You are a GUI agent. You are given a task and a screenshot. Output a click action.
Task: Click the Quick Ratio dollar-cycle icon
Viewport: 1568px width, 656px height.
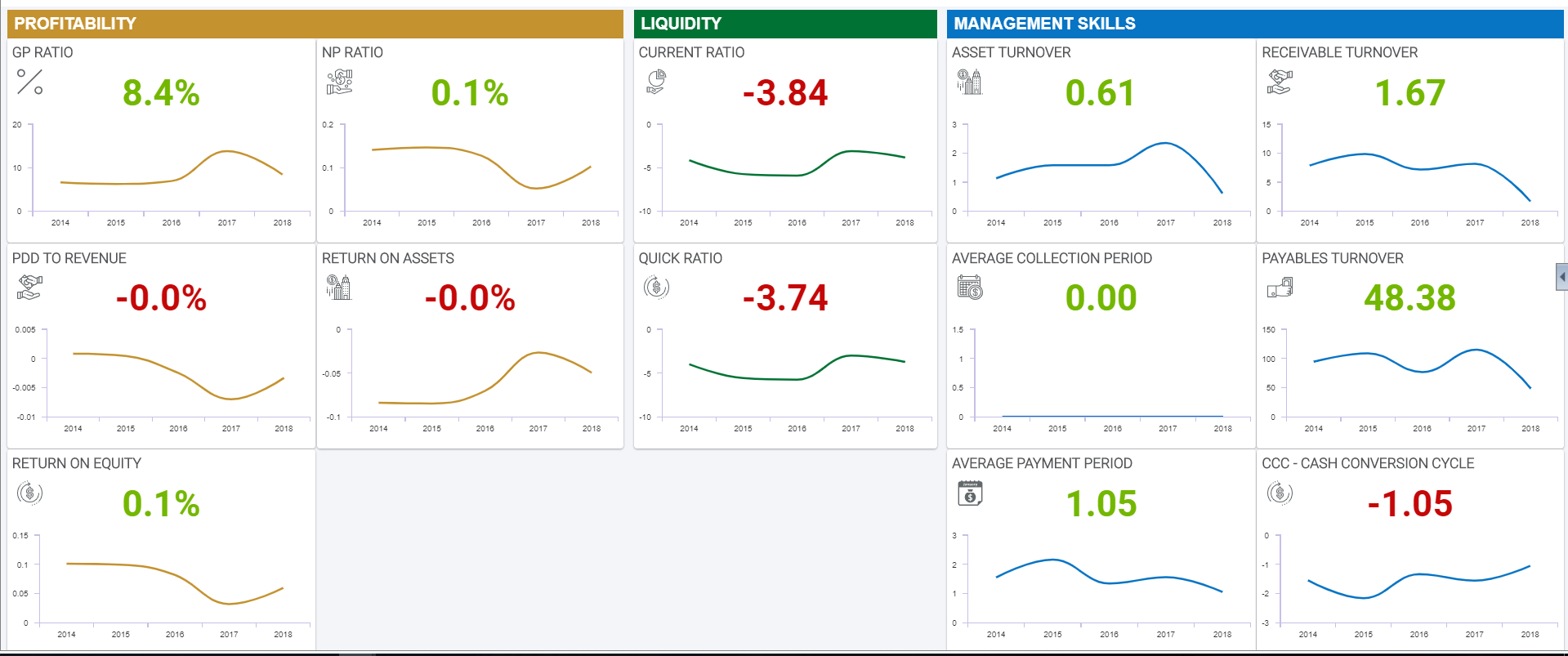tap(656, 288)
